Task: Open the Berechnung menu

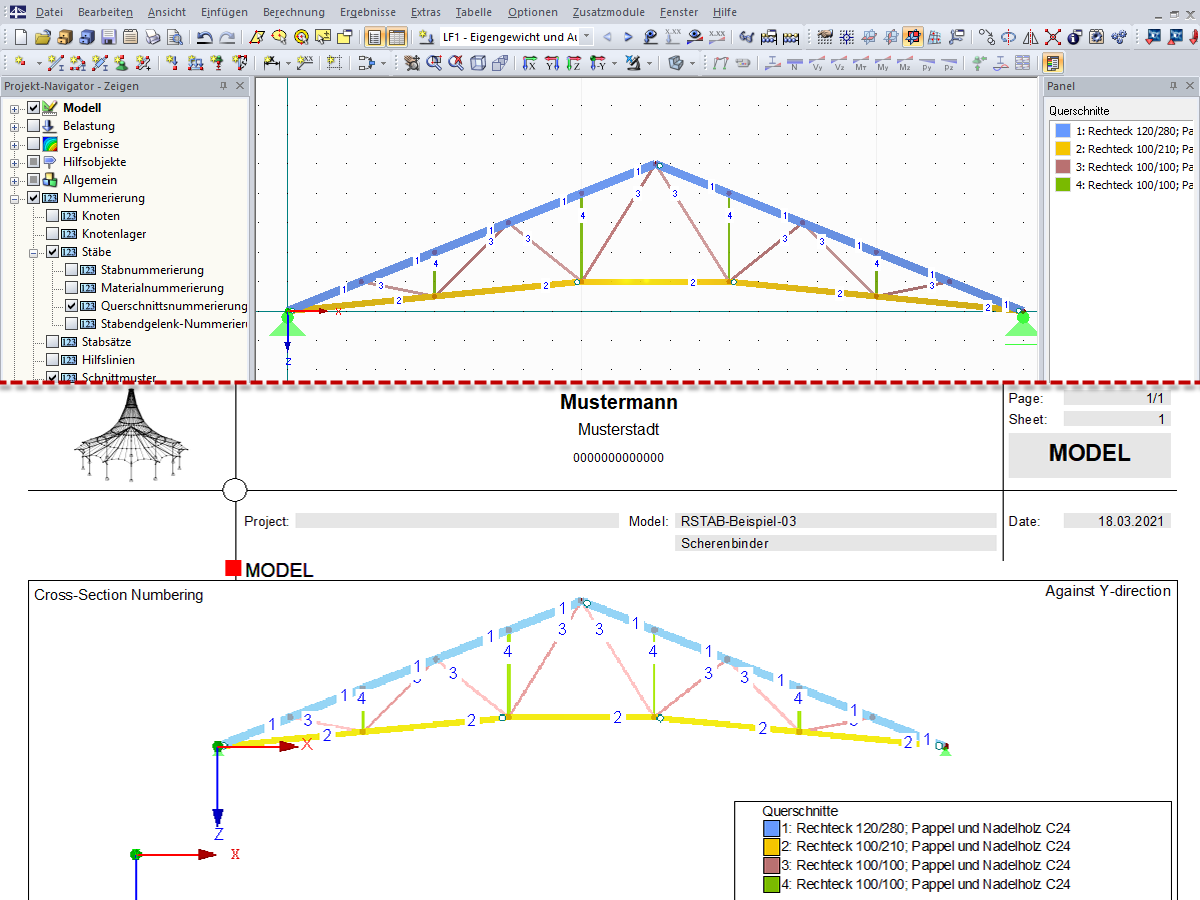Action: (294, 12)
